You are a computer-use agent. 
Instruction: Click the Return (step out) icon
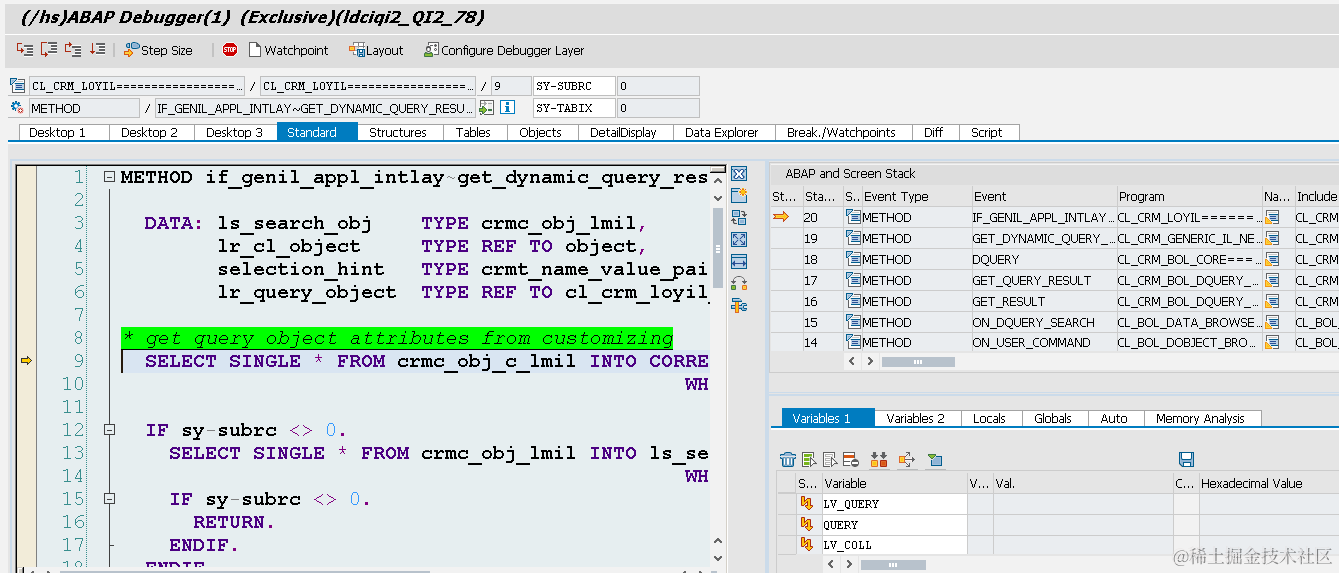(73, 49)
